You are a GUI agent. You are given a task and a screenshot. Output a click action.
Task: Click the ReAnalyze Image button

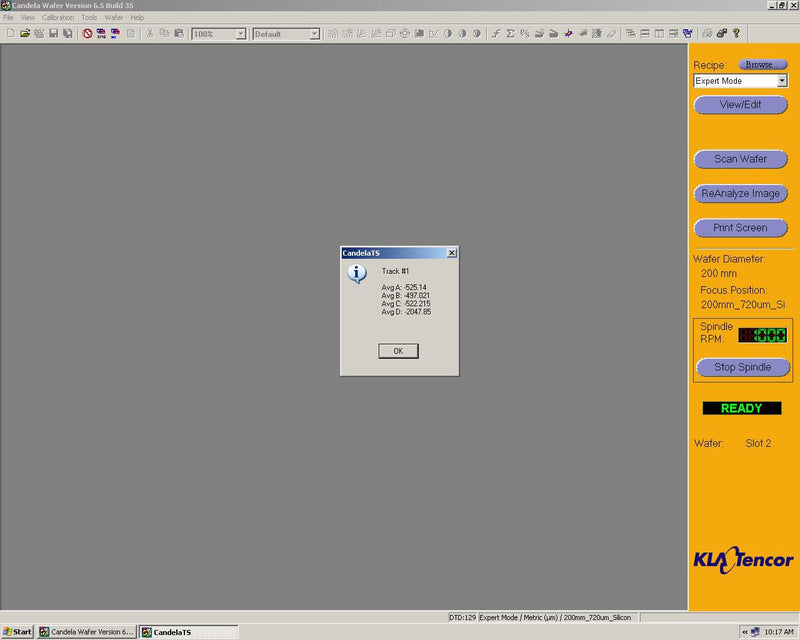coord(740,193)
